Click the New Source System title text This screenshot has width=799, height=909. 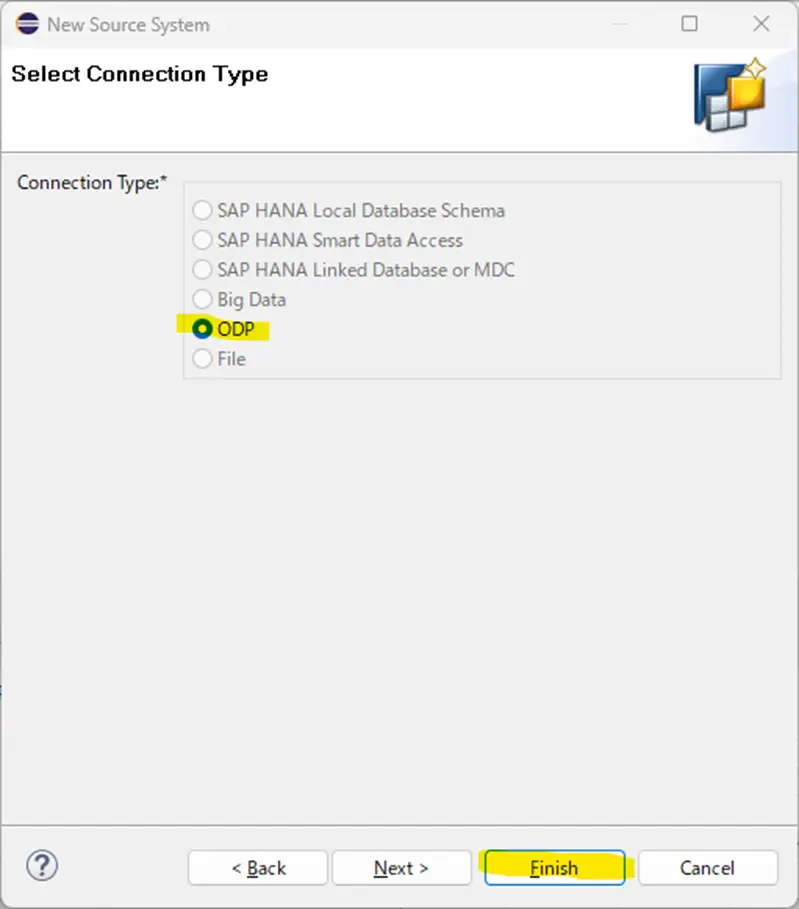pos(128,25)
